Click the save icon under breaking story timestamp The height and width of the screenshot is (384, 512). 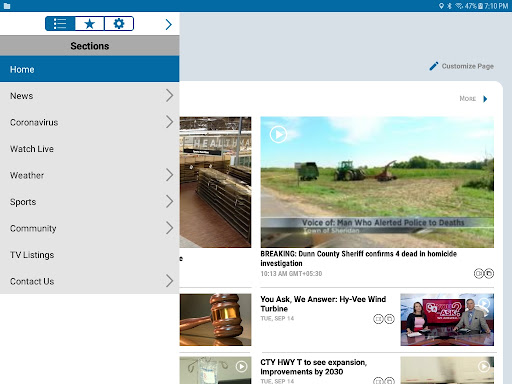489,274
